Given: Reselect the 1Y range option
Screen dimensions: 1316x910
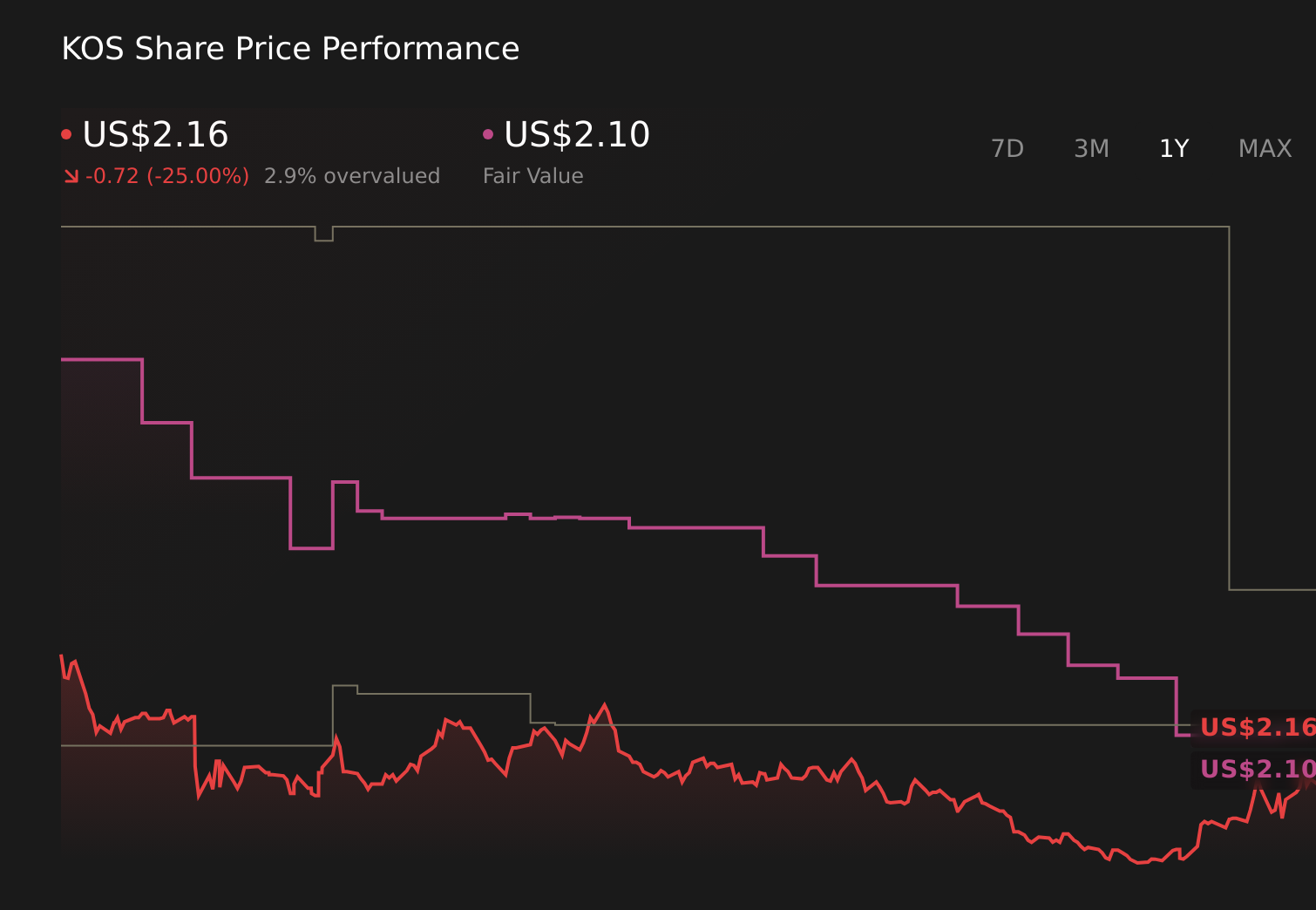Looking at the screenshot, I should pos(1173,148).
